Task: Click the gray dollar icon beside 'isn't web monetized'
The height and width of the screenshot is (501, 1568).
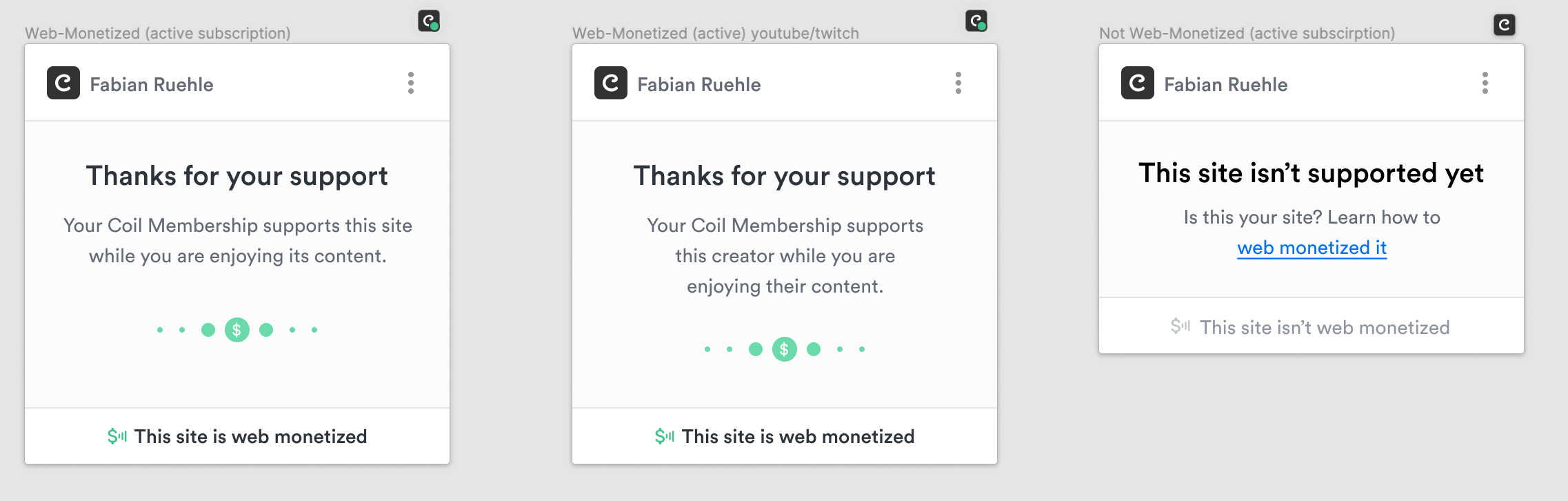Action: click(x=1180, y=326)
